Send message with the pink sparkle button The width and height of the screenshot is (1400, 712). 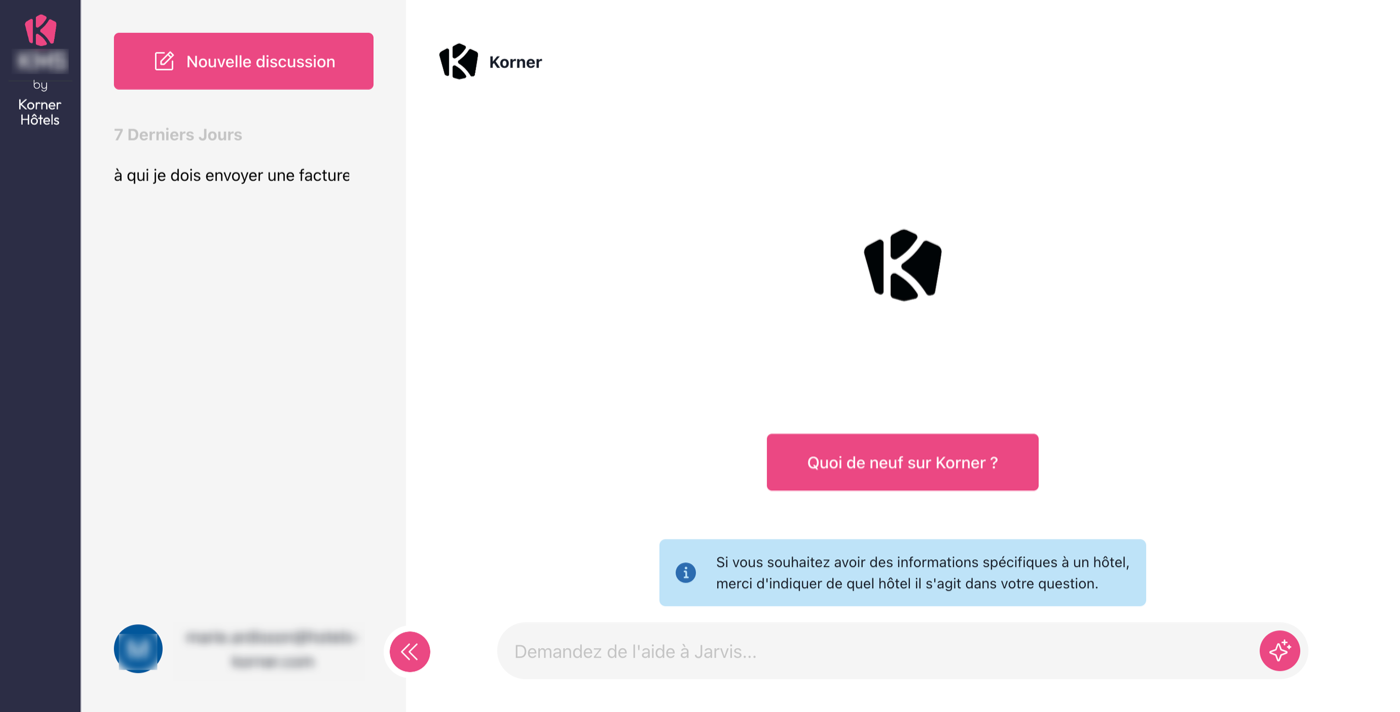[1279, 651]
